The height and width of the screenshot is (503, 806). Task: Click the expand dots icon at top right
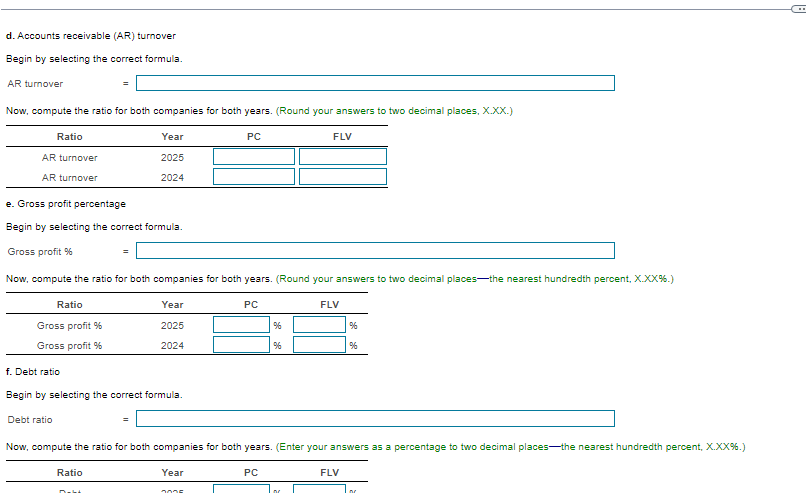pos(798,9)
